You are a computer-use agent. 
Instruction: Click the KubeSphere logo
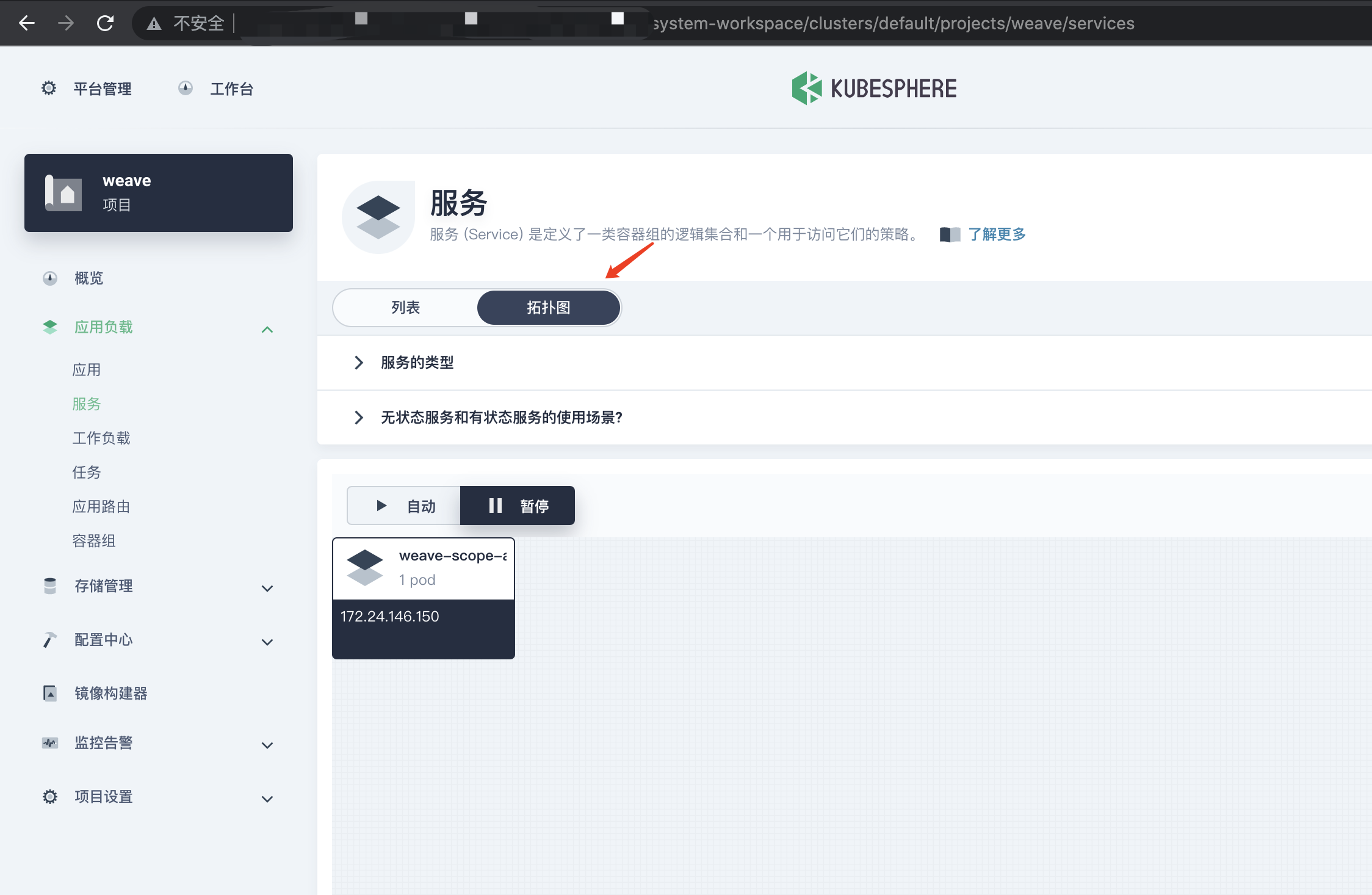(x=874, y=89)
